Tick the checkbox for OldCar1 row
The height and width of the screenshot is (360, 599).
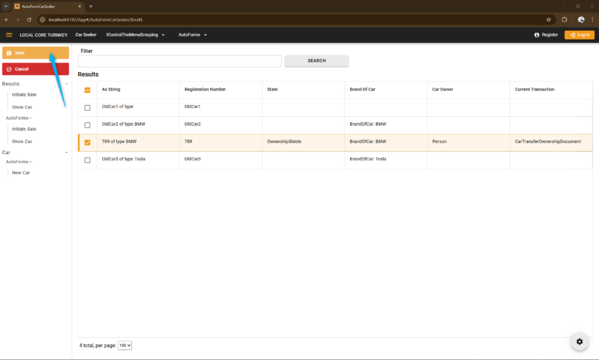87,108
